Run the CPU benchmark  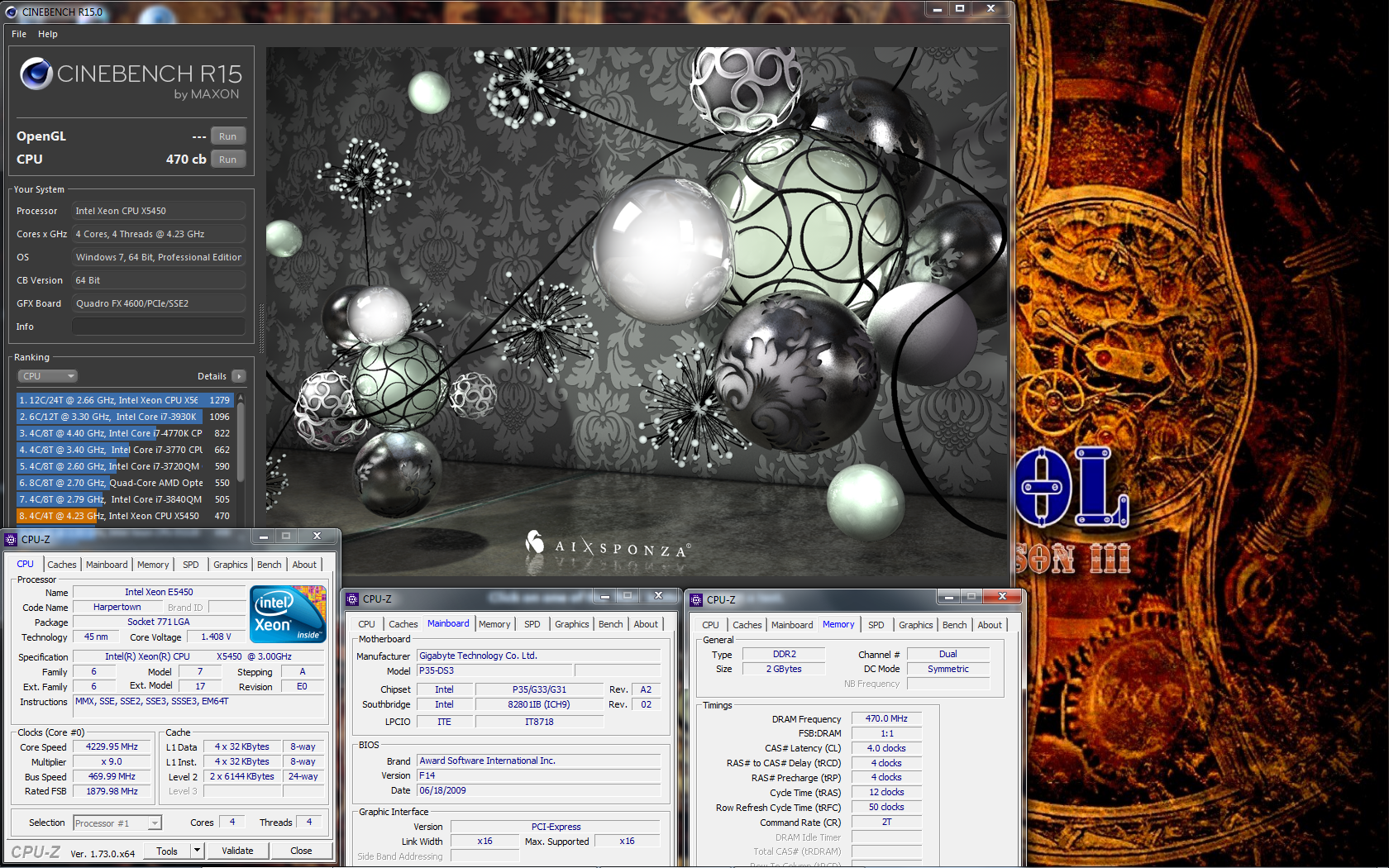pyautogui.click(x=228, y=160)
